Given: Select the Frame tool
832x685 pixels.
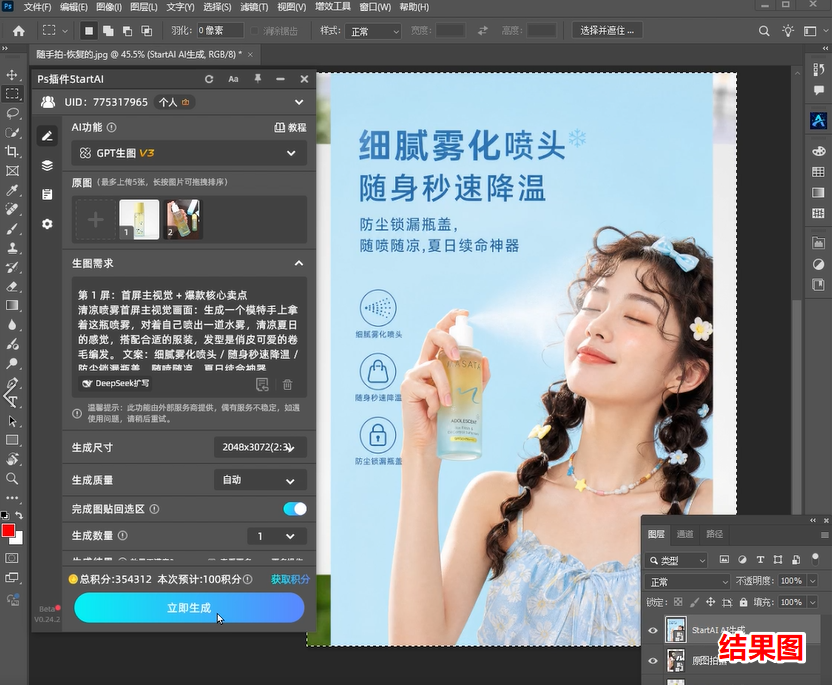Looking at the screenshot, I should 12,170.
